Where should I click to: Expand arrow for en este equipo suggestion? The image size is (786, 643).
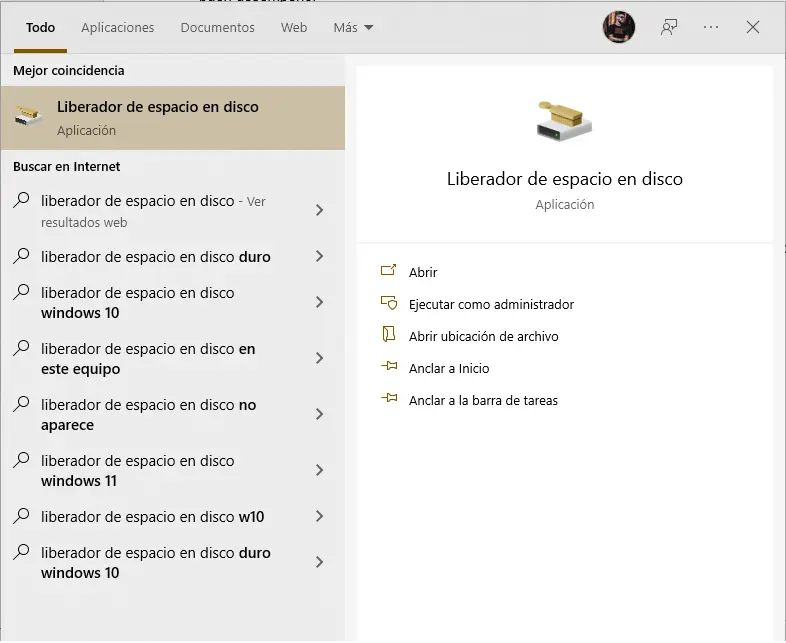pyautogui.click(x=319, y=358)
